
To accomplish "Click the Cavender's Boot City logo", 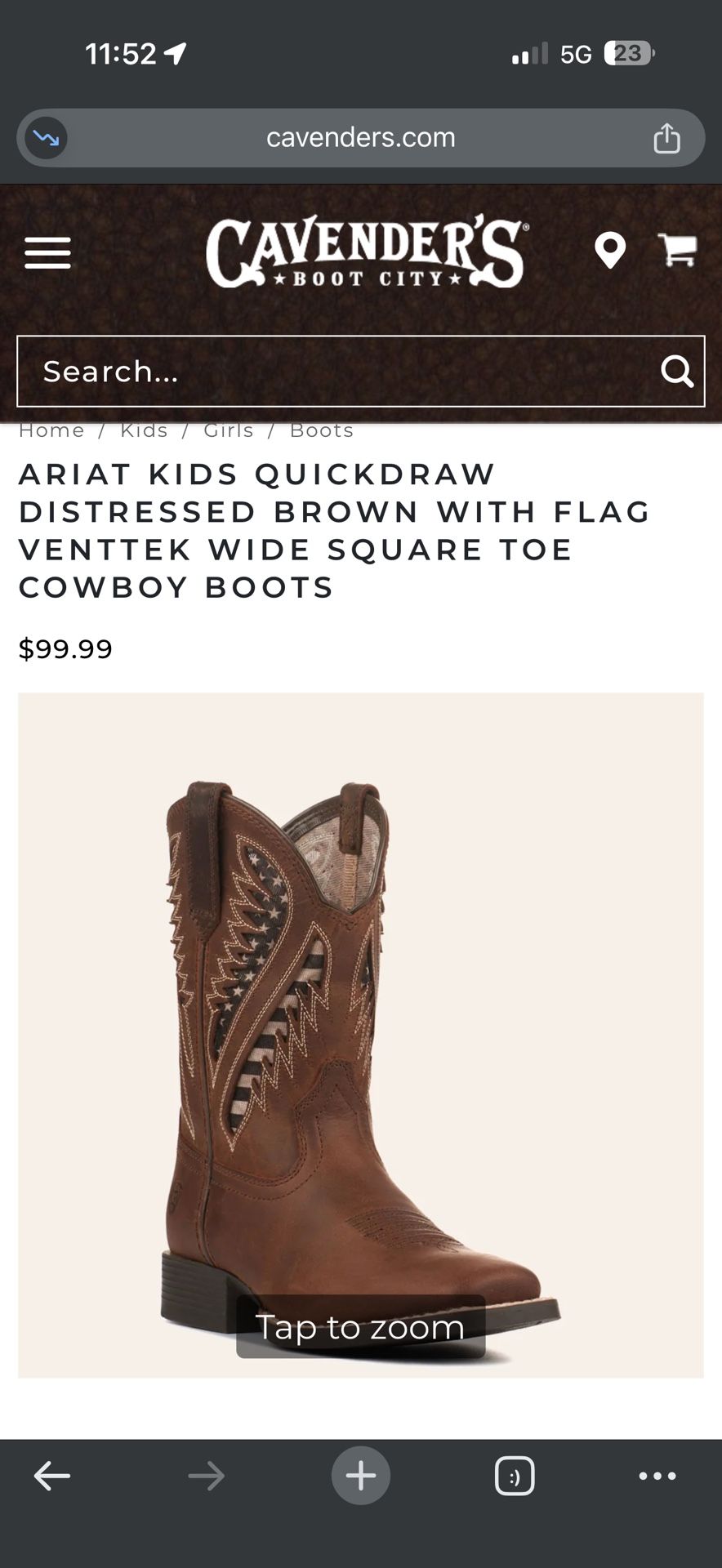I will click(x=367, y=251).
